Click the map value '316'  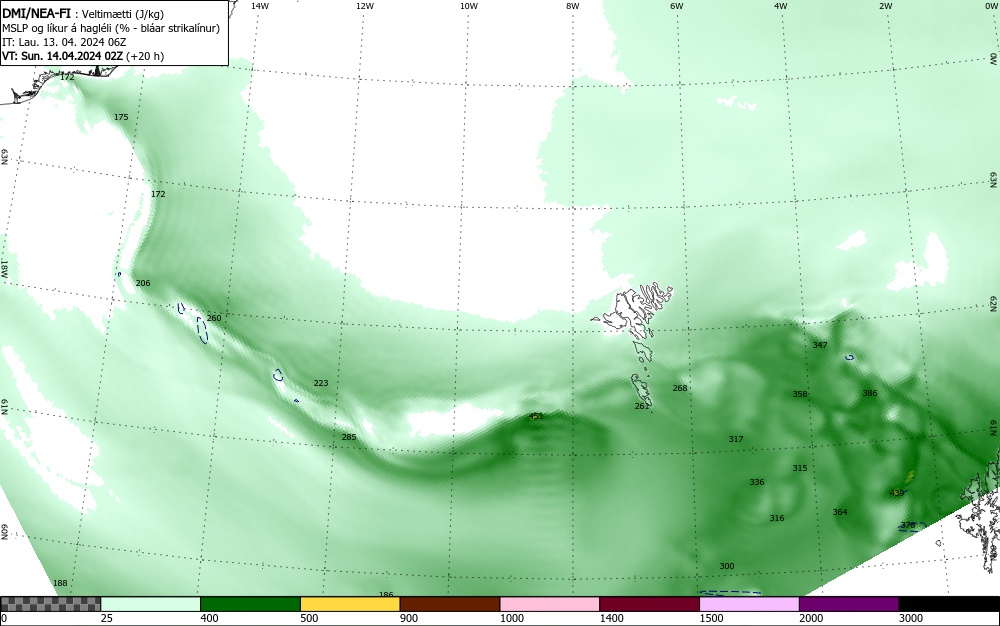(x=776, y=518)
